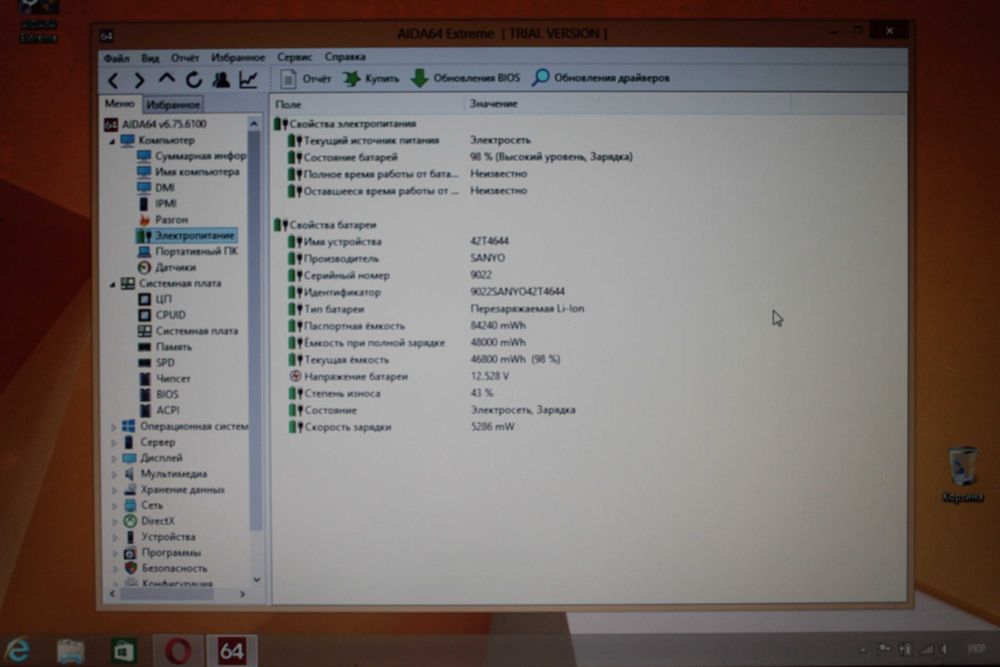Open the Отчёт menu in menu bar
1000x667 pixels.
tap(185, 58)
